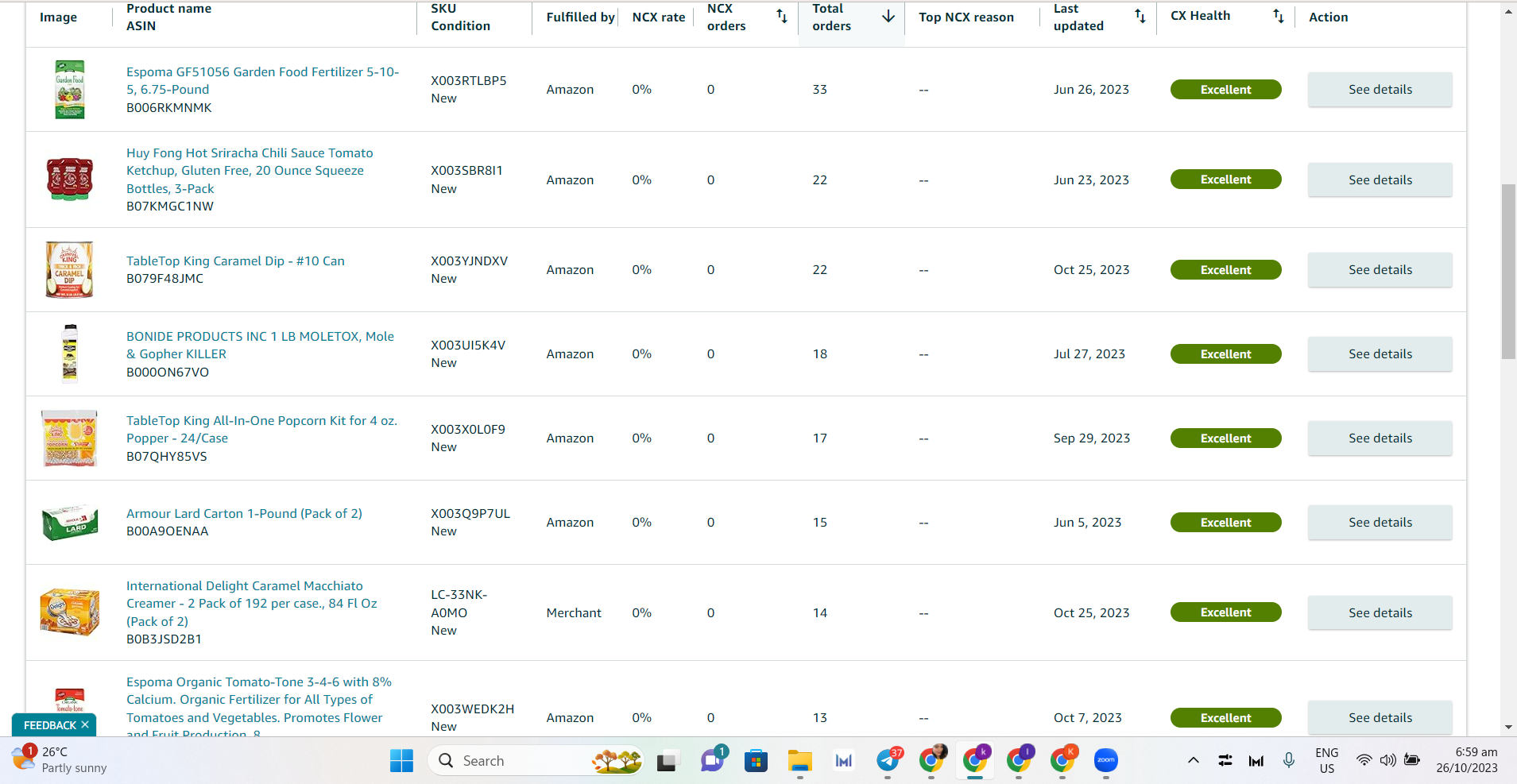Click the scrollbar up arrow
Viewport: 1517px width, 784px height.
click(1508, 12)
